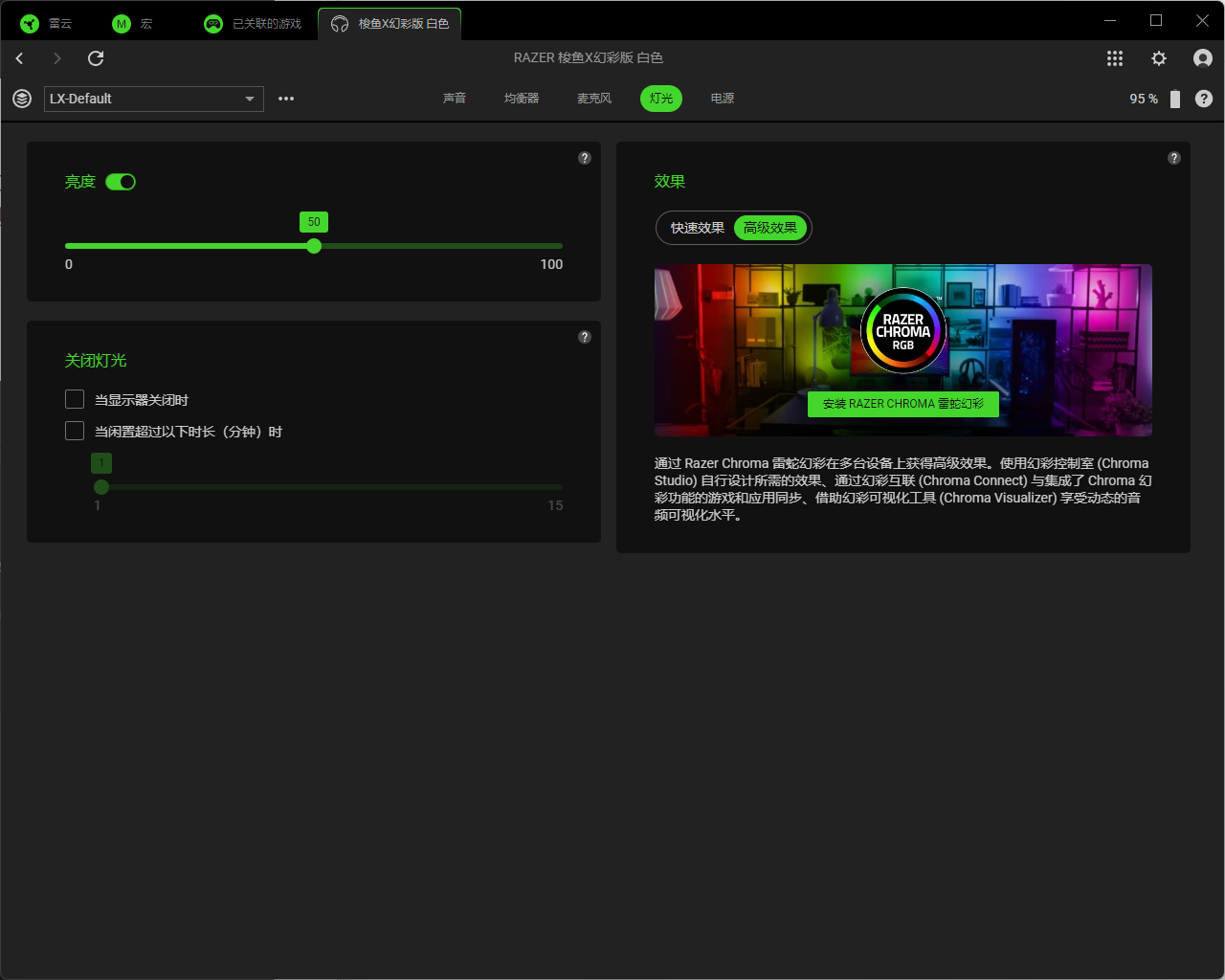
Task: Minimize the Razer Synapse window
Action: click(x=1110, y=20)
